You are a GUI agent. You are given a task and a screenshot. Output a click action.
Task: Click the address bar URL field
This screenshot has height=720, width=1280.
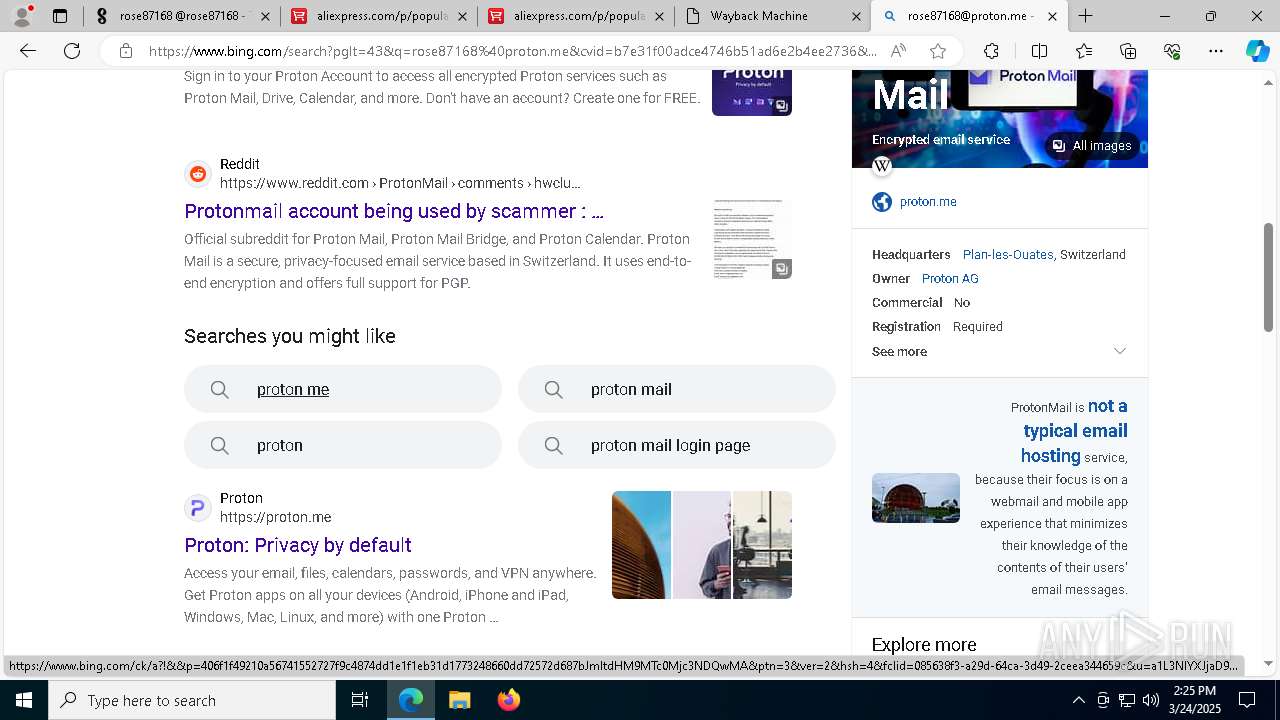(x=512, y=51)
